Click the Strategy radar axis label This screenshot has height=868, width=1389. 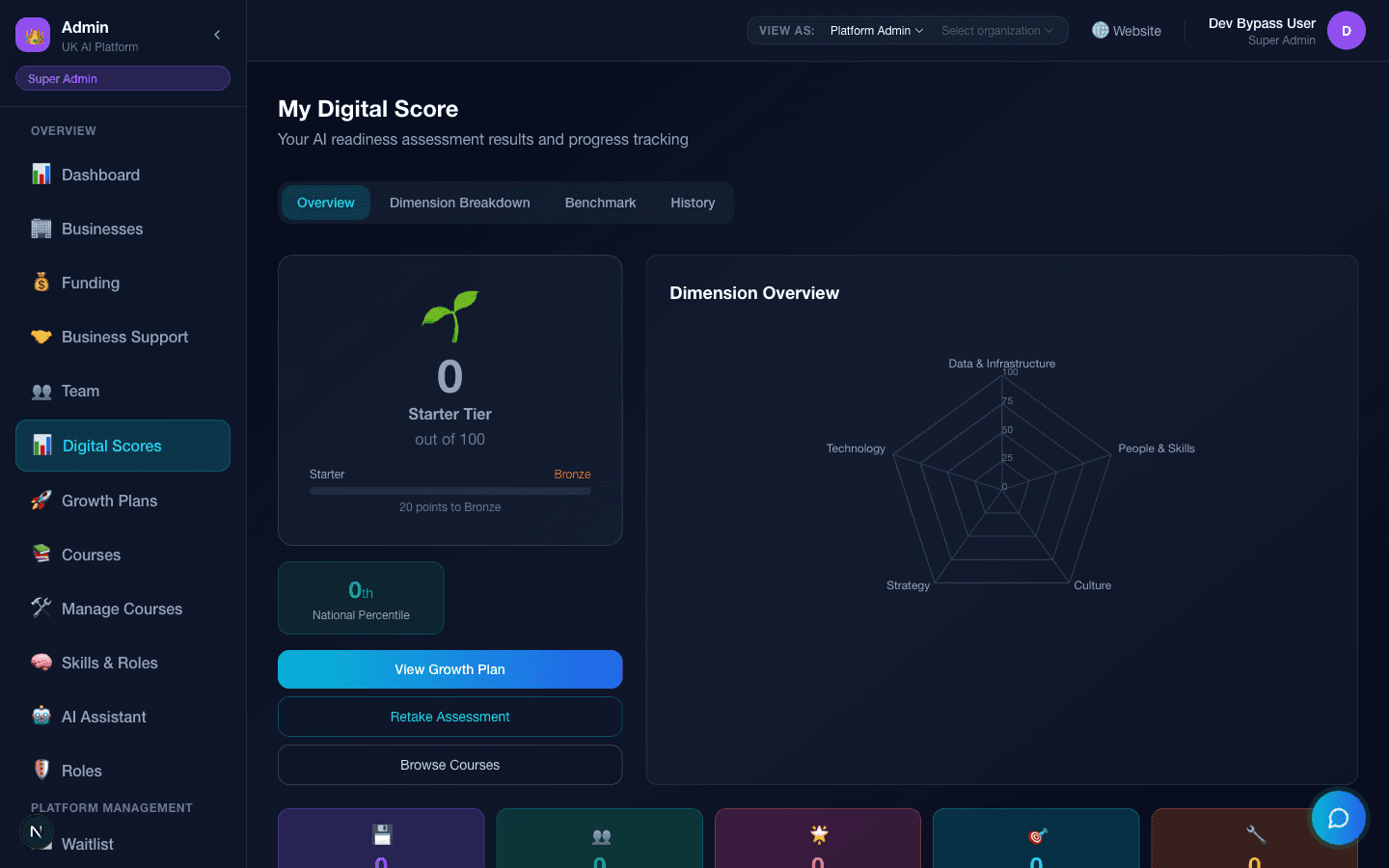pos(908,585)
